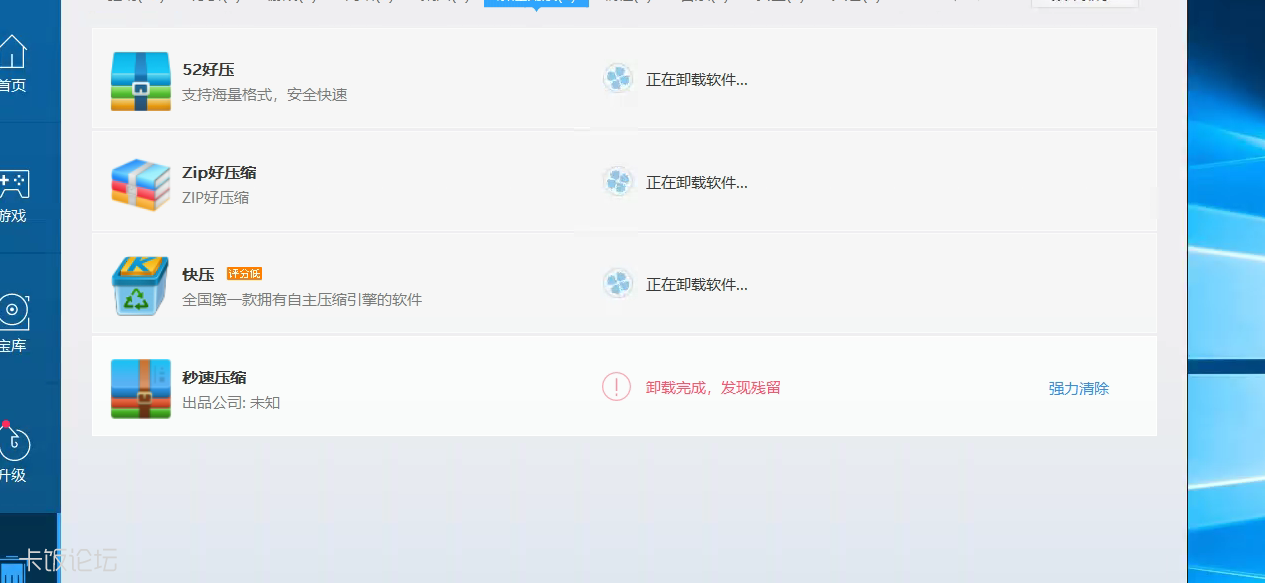Click the gray ZIP好压缩 description line
Image resolution: width=1265 pixels, height=583 pixels.
point(216,198)
